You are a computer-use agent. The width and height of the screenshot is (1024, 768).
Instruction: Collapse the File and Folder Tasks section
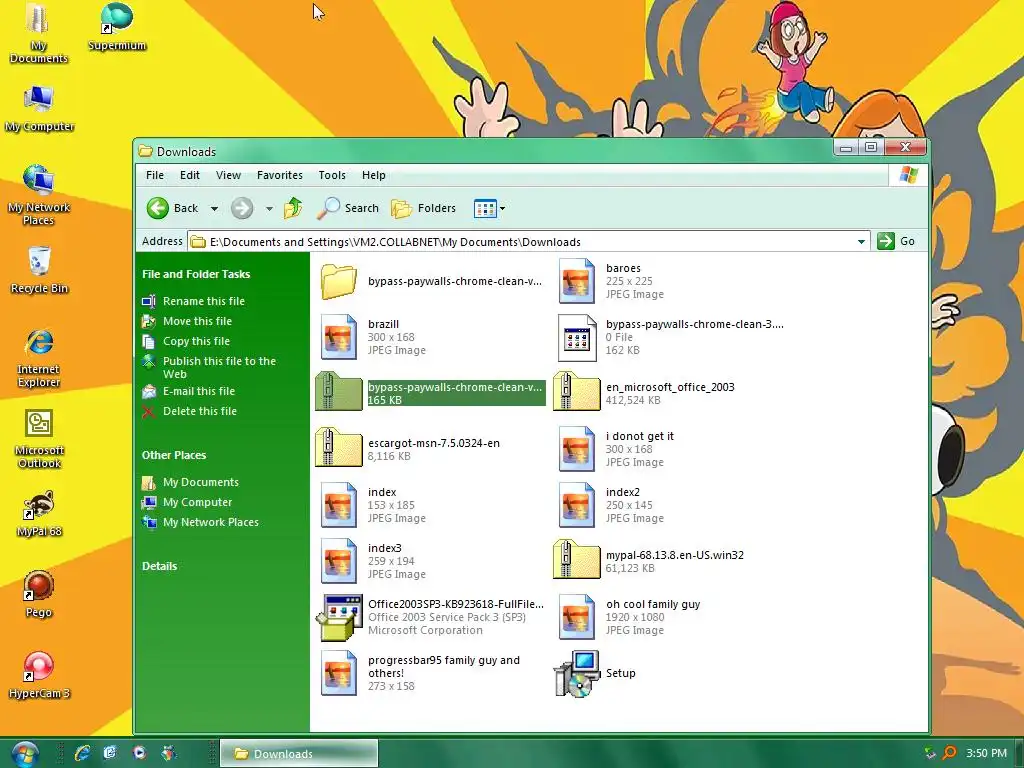[196, 274]
